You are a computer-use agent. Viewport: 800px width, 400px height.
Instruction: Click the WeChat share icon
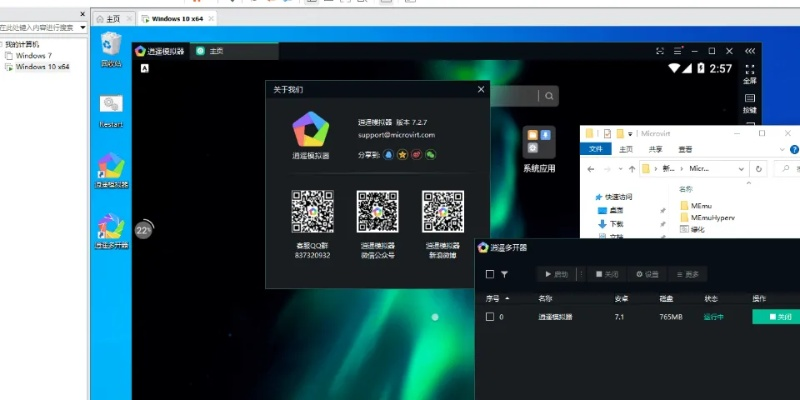pyautogui.click(x=431, y=155)
